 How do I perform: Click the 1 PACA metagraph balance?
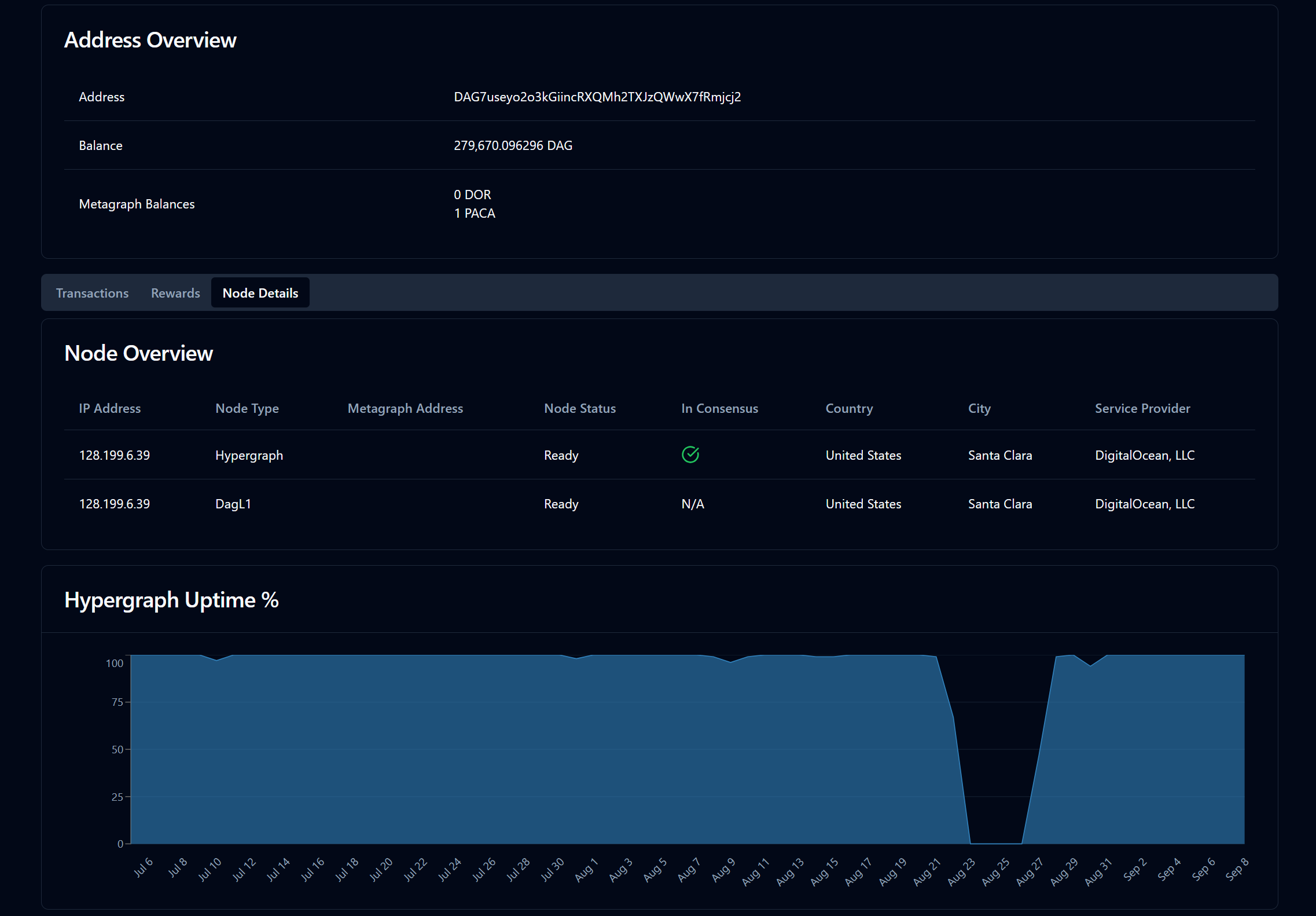475,213
